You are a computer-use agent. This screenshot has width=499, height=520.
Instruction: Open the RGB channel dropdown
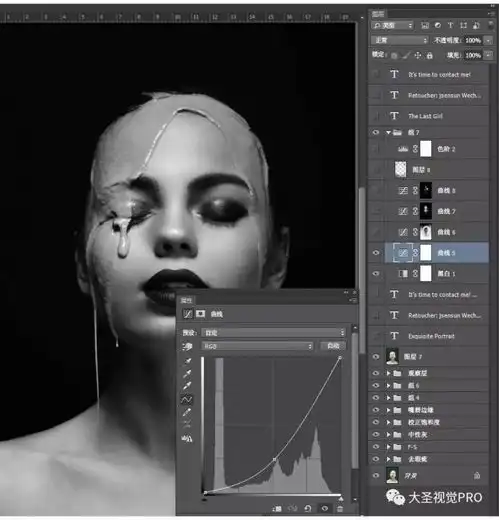(257, 346)
